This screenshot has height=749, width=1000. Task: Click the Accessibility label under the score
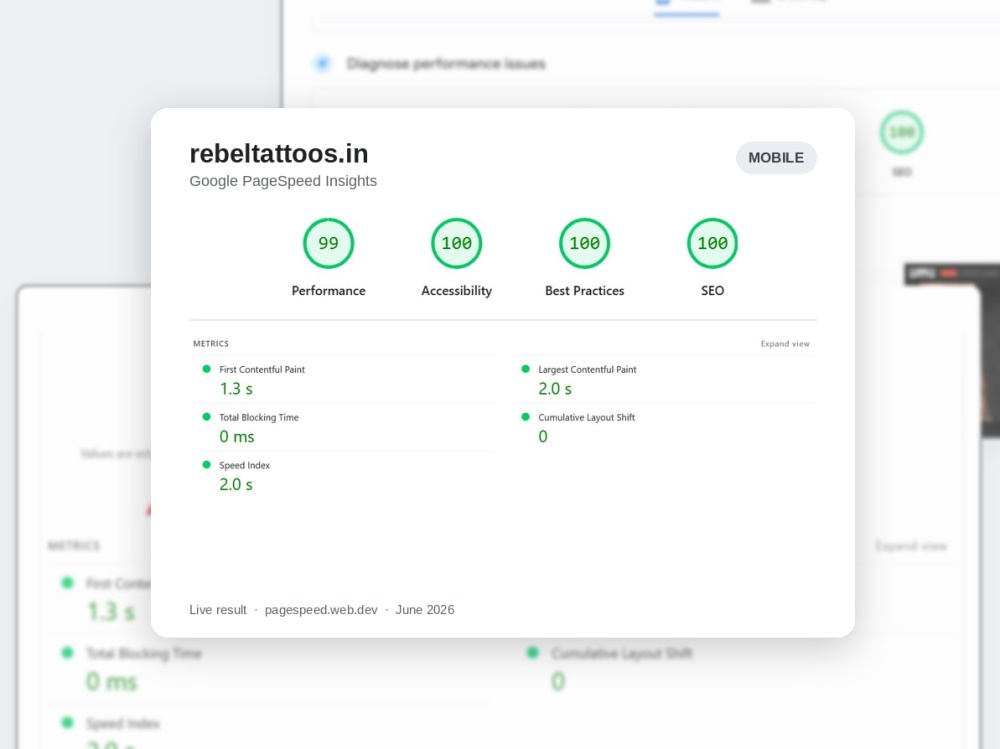click(457, 290)
